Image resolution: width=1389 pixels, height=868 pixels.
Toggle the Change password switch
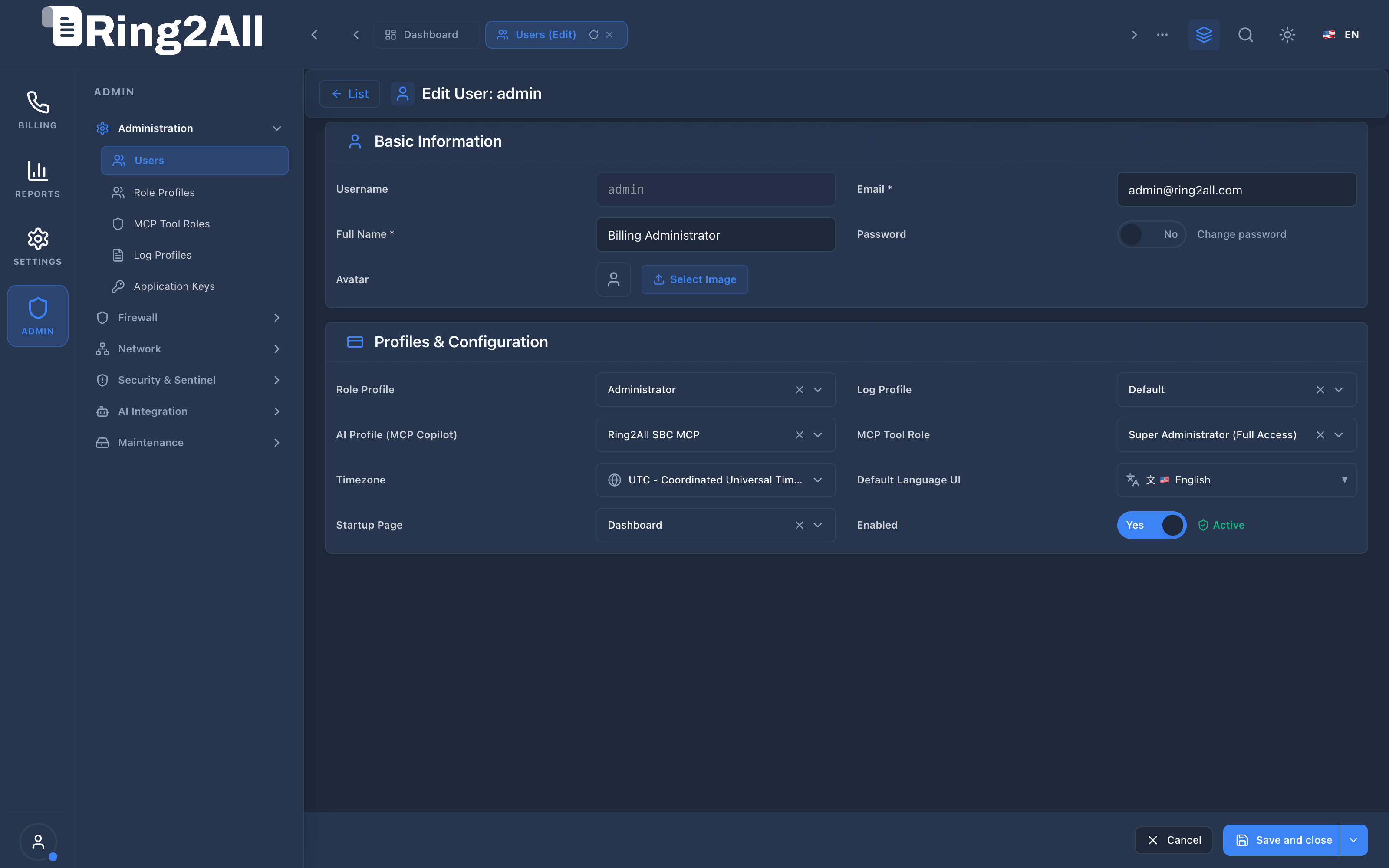pos(1152,234)
